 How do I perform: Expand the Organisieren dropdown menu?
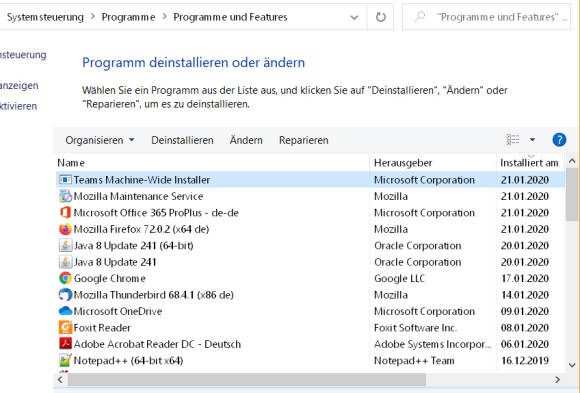click(x=100, y=140)
